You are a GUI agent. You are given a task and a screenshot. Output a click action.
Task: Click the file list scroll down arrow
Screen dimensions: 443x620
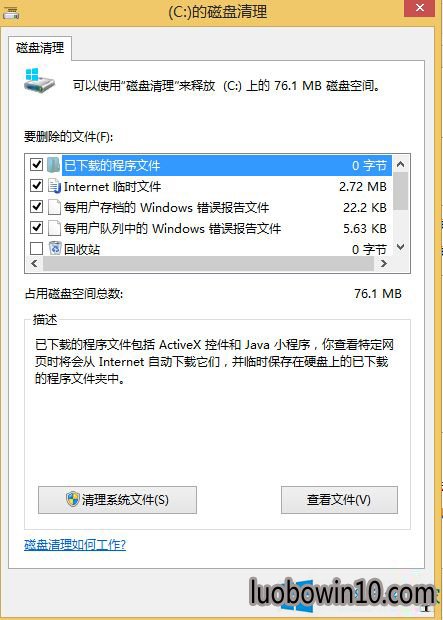[401, 248]
